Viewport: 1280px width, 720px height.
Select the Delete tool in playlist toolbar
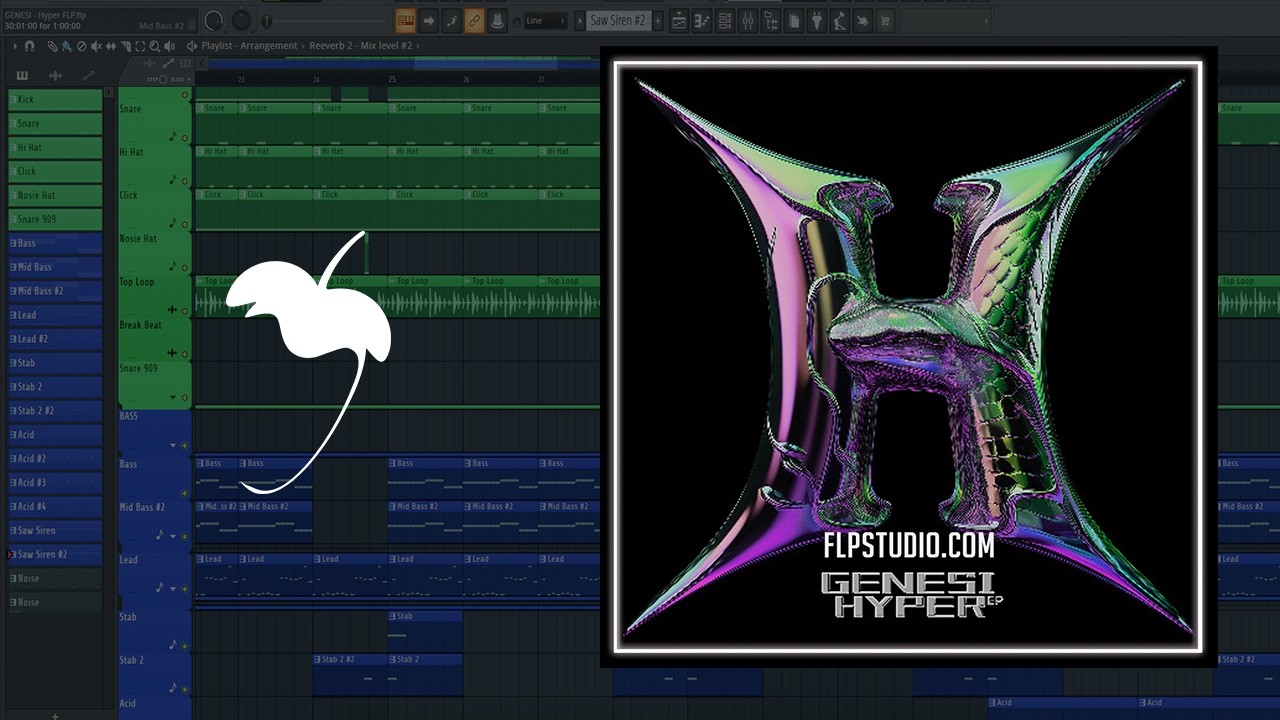point(82,46)
